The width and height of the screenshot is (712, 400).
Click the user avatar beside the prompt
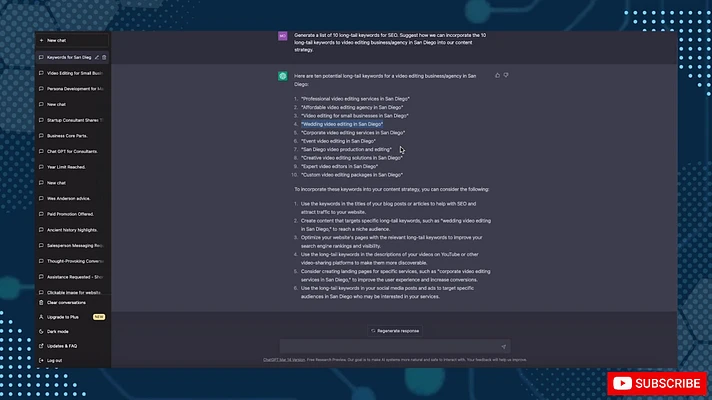(283, 35)
